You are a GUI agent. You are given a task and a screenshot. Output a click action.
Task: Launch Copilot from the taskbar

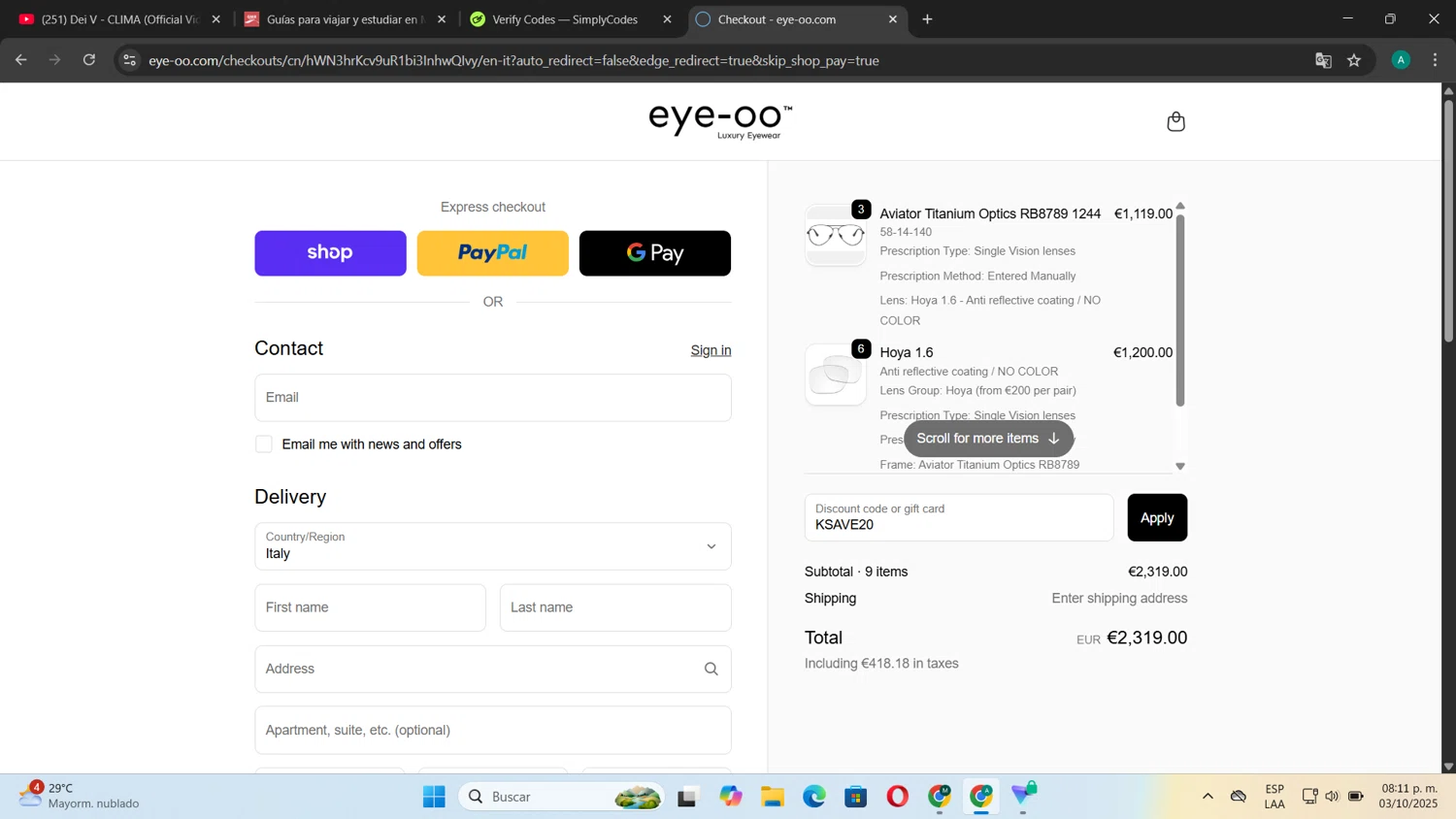[x=730, y=797]
